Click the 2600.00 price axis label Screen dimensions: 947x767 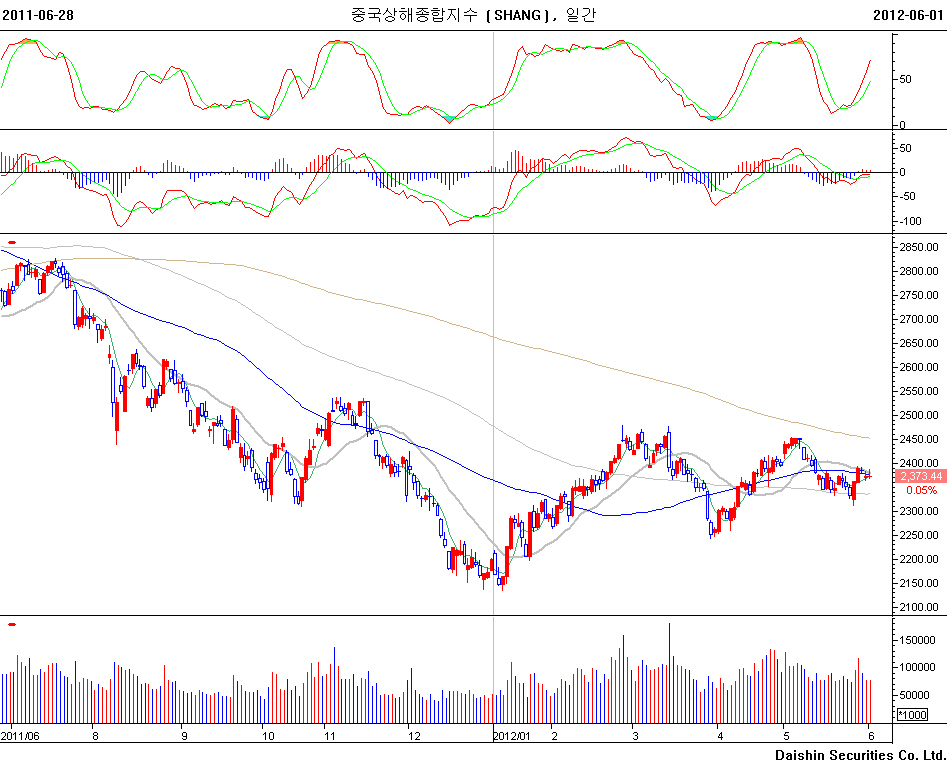(916, 367)
